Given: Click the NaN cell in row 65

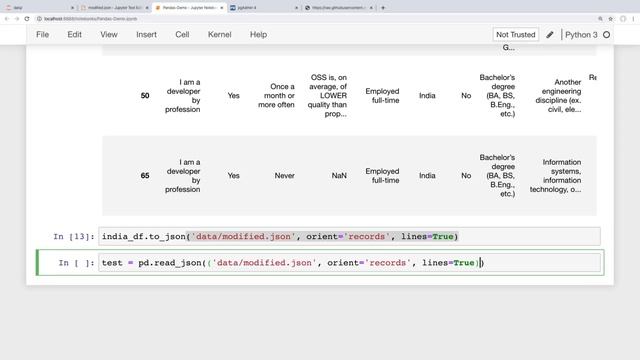Looking at the screenshot, I should [339, 176].
